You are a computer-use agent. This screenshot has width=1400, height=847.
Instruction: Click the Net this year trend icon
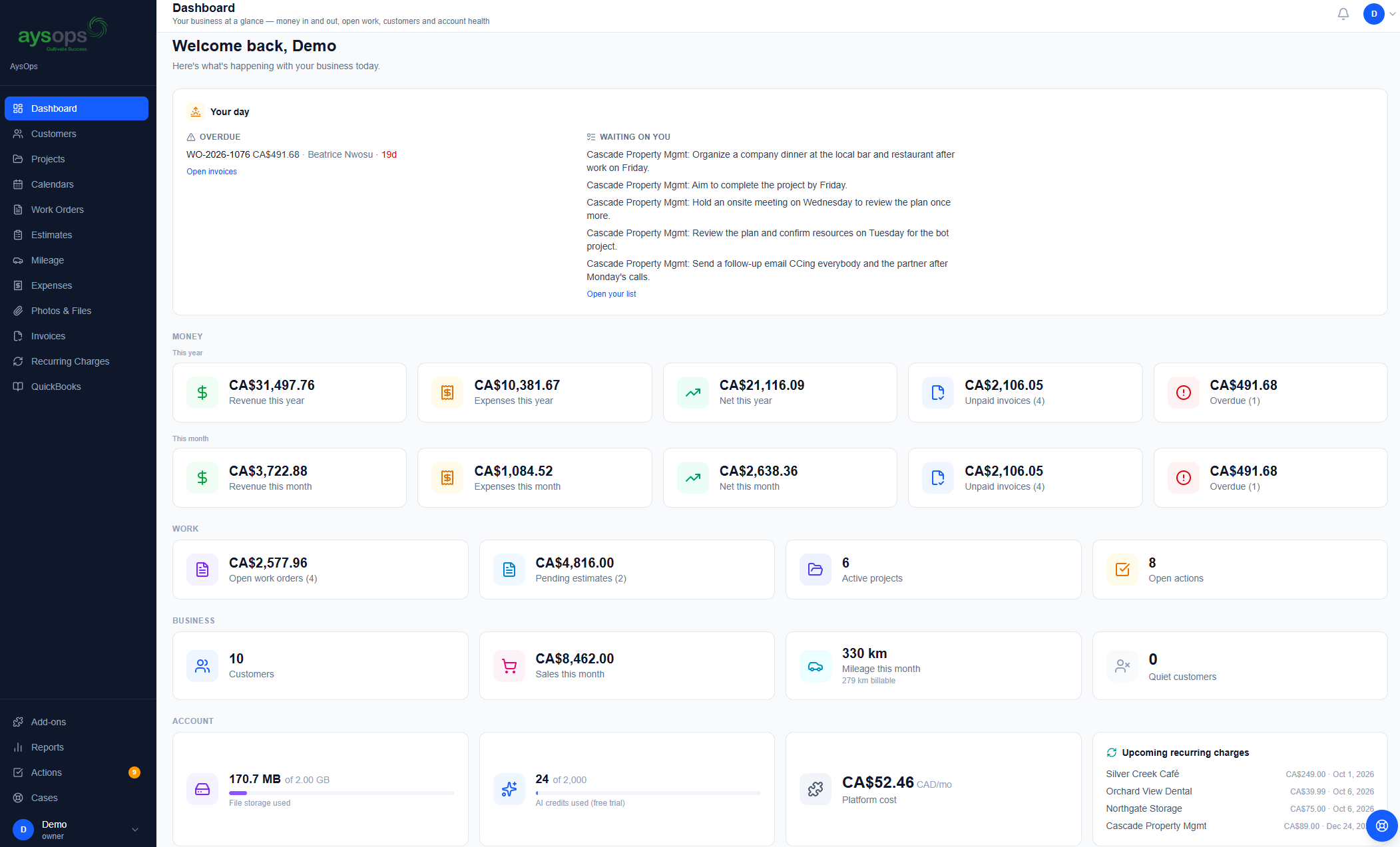coord(693,393)
